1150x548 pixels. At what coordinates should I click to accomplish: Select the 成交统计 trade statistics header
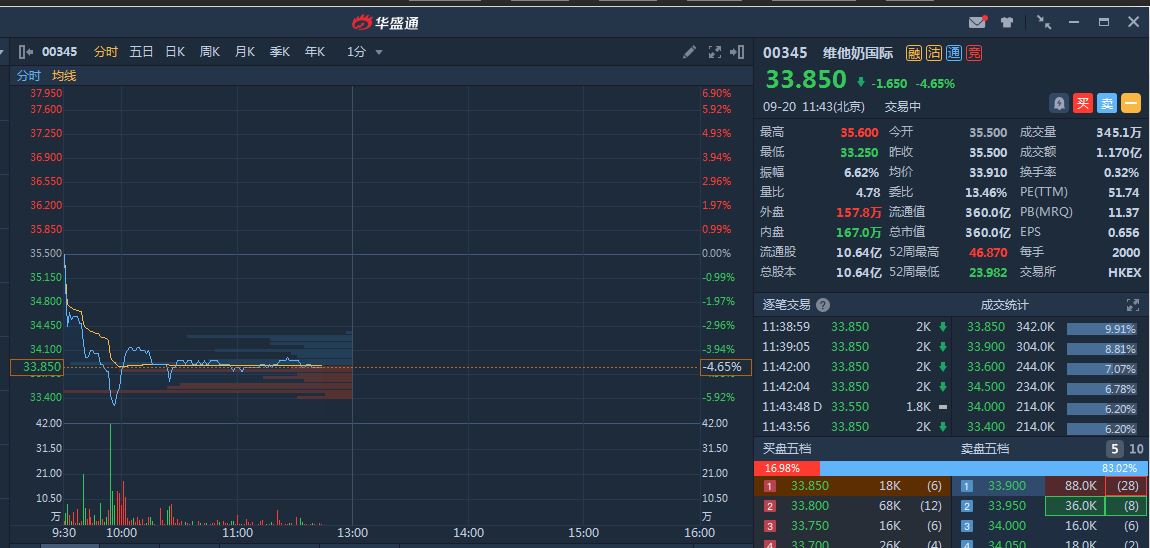pyautogui.click(x=1005, y=305)
